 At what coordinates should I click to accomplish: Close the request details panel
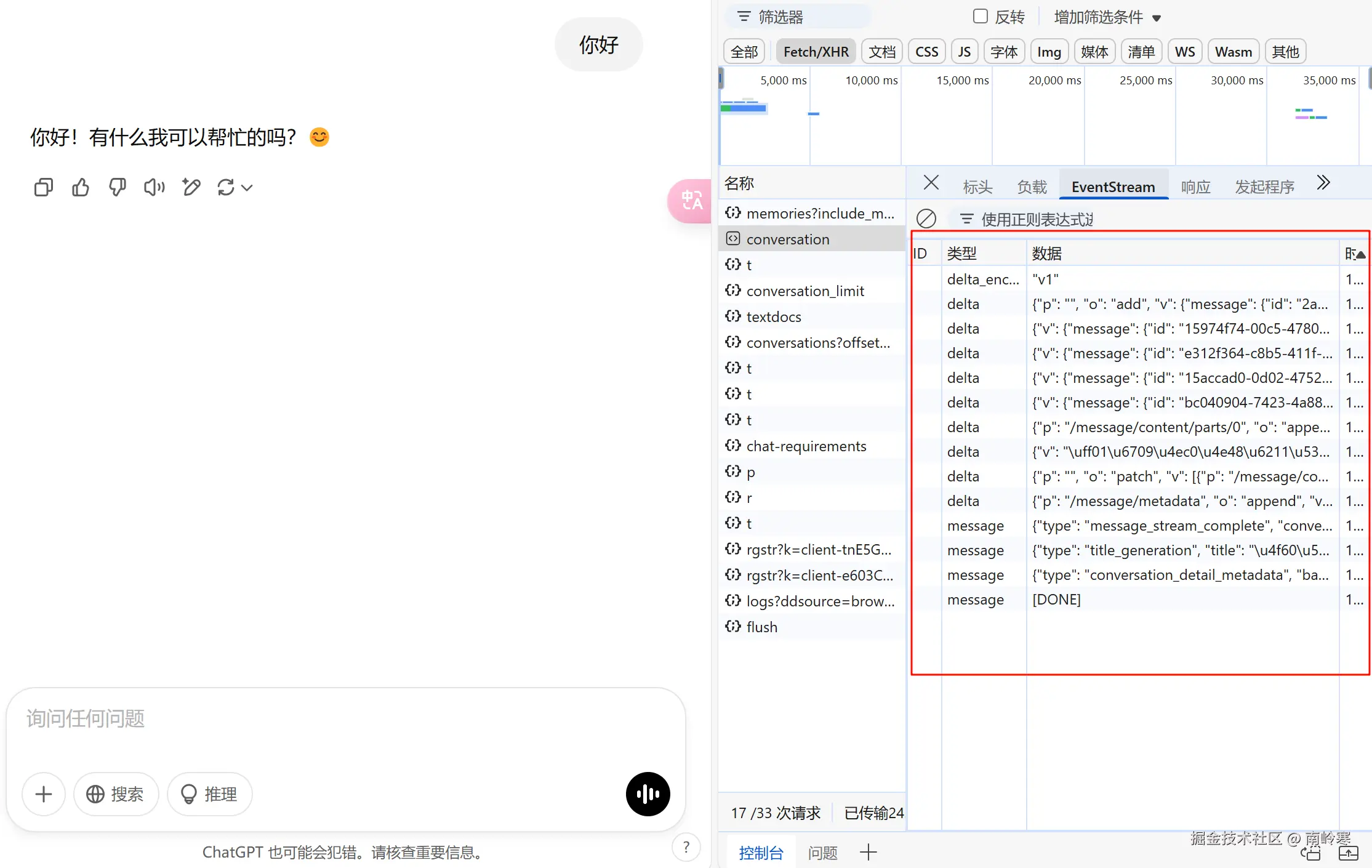point(931,183)
